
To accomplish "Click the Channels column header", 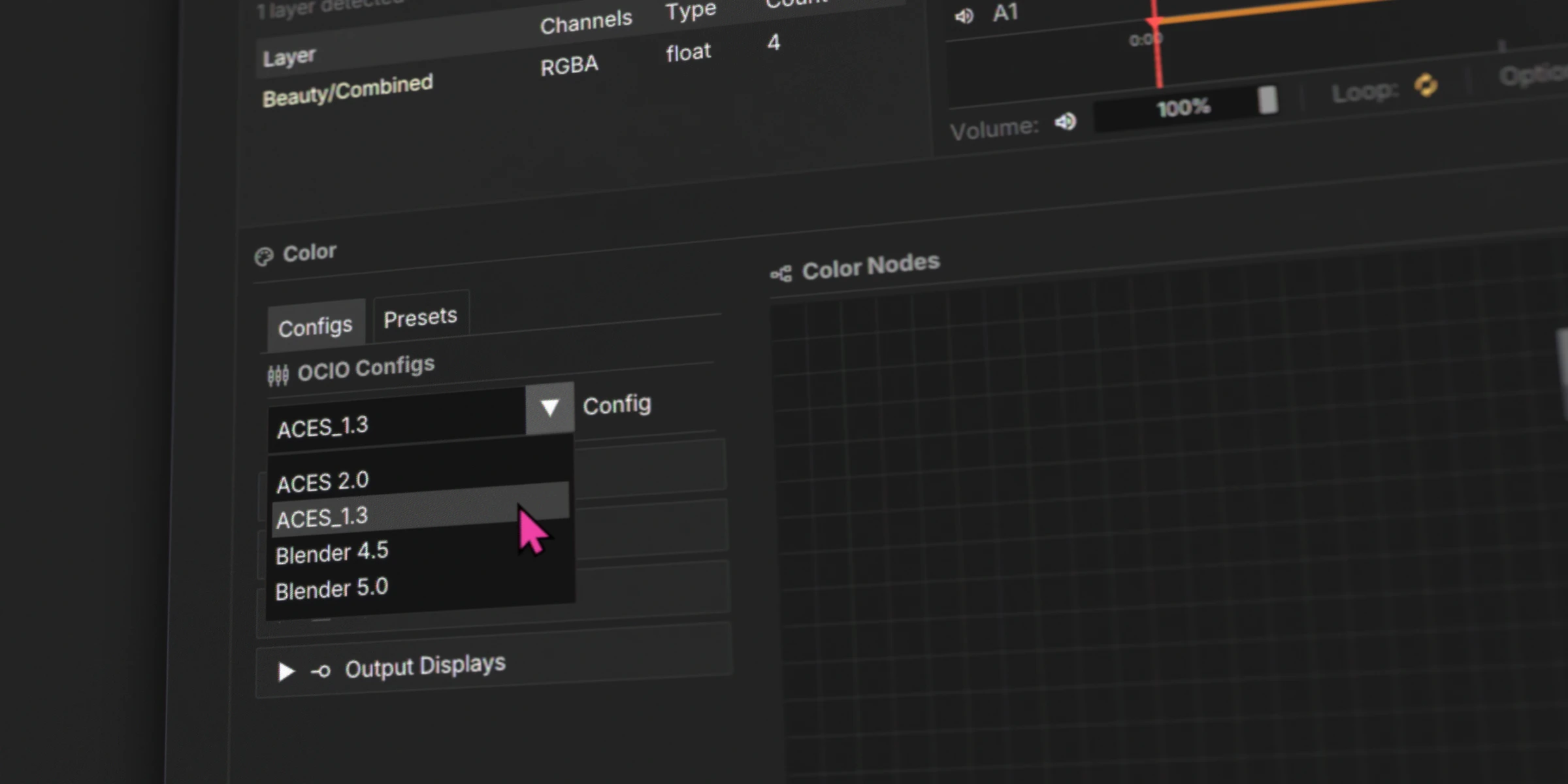I will pos(586,22).
